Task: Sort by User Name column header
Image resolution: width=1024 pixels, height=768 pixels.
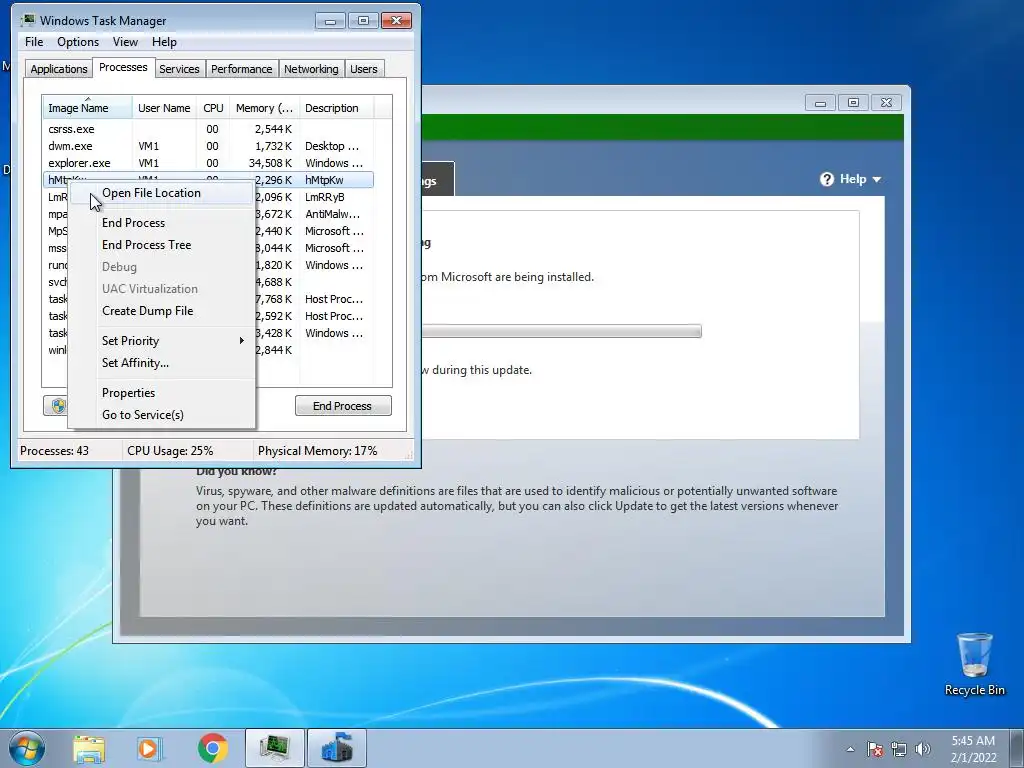Action: click(x=164, y=108)
